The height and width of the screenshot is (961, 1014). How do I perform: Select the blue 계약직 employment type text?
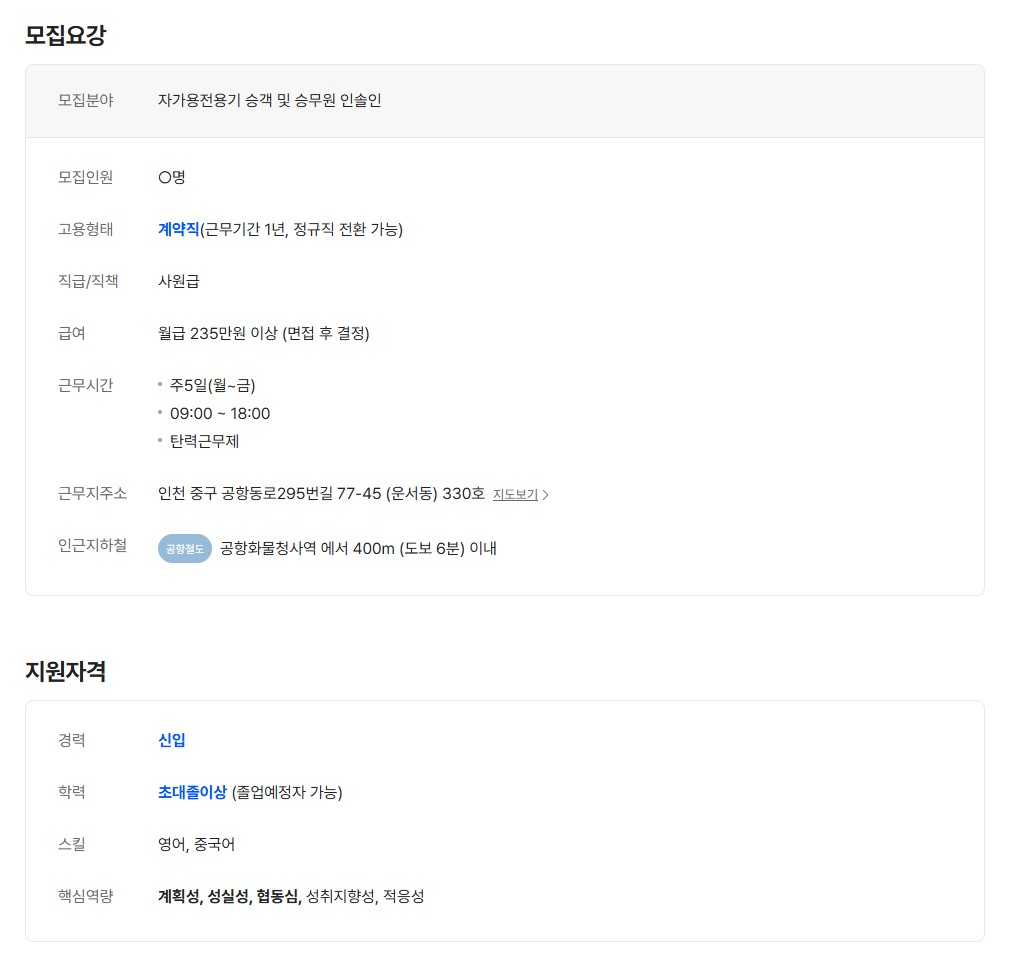[179, 229]
